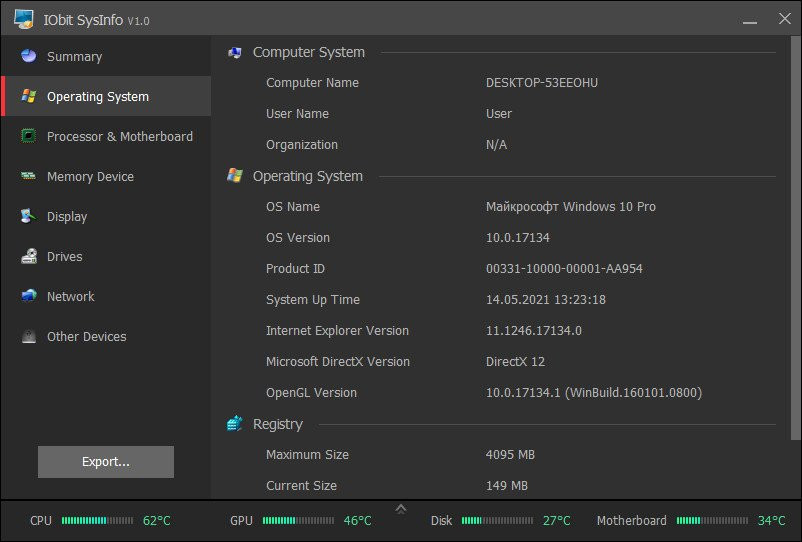This screenshot has width=802, height=542.
Task: Click the vertical scrollbar of details pane
Action: point(795,238)
